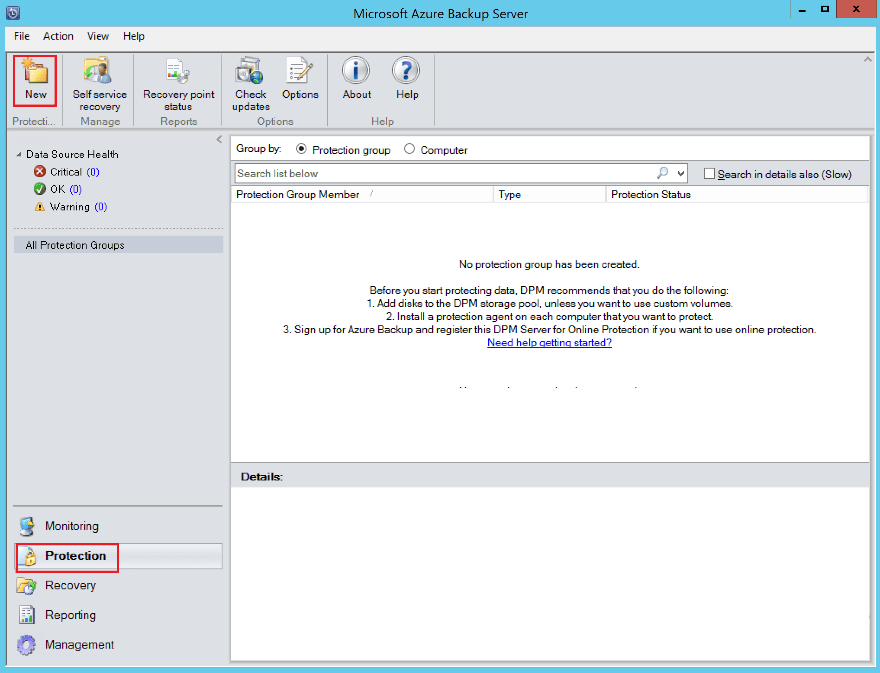Select the Computer radio button
The width and height of the screenshot is (880, 673).
pos(410,149)
